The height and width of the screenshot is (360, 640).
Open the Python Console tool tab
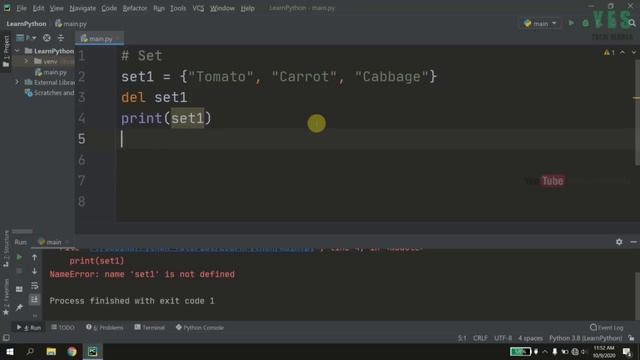click(200, 327)
